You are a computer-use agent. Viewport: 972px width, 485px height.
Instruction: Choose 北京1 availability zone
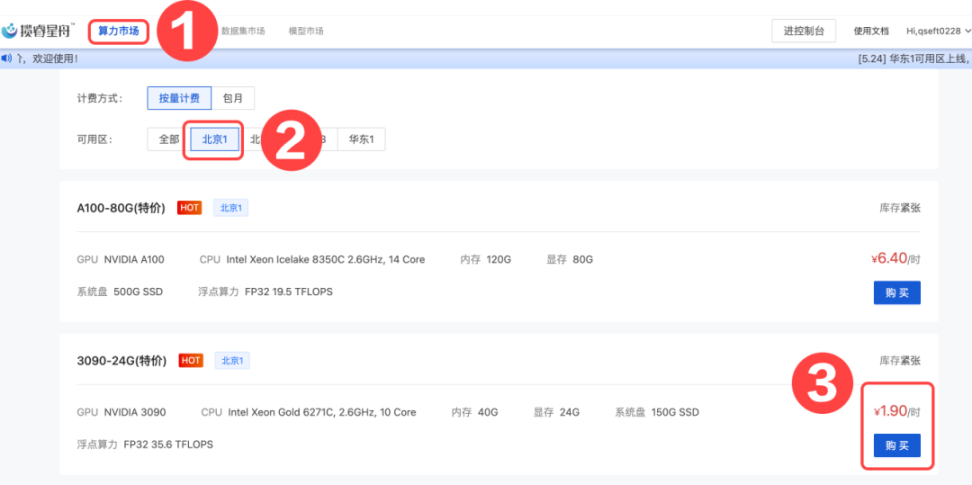click(x=214, y=139)
